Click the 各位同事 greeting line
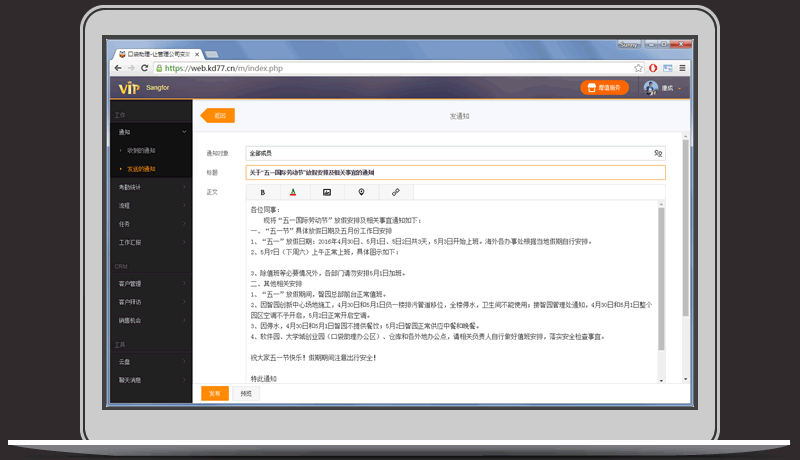Screen dimensions: 800x460 pyautogui.click(x=265, y=210)
